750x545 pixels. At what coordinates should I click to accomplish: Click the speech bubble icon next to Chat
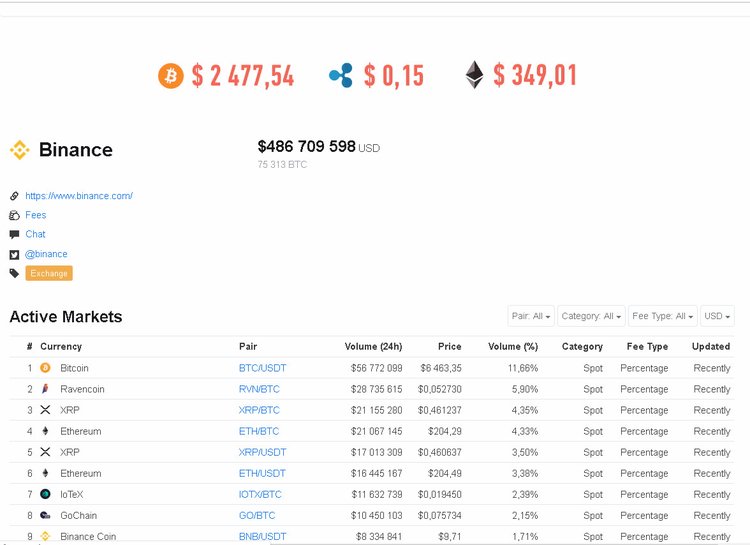(14, 234)
